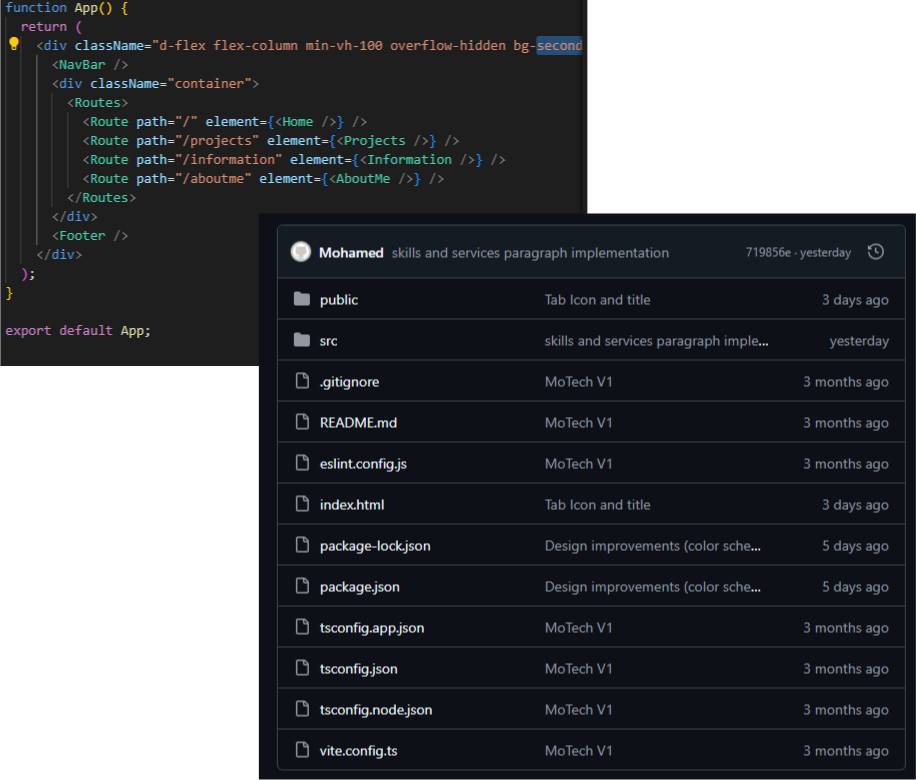Click the src folder icon
Screen dimensions: 916x780
(x=301, y=341)
